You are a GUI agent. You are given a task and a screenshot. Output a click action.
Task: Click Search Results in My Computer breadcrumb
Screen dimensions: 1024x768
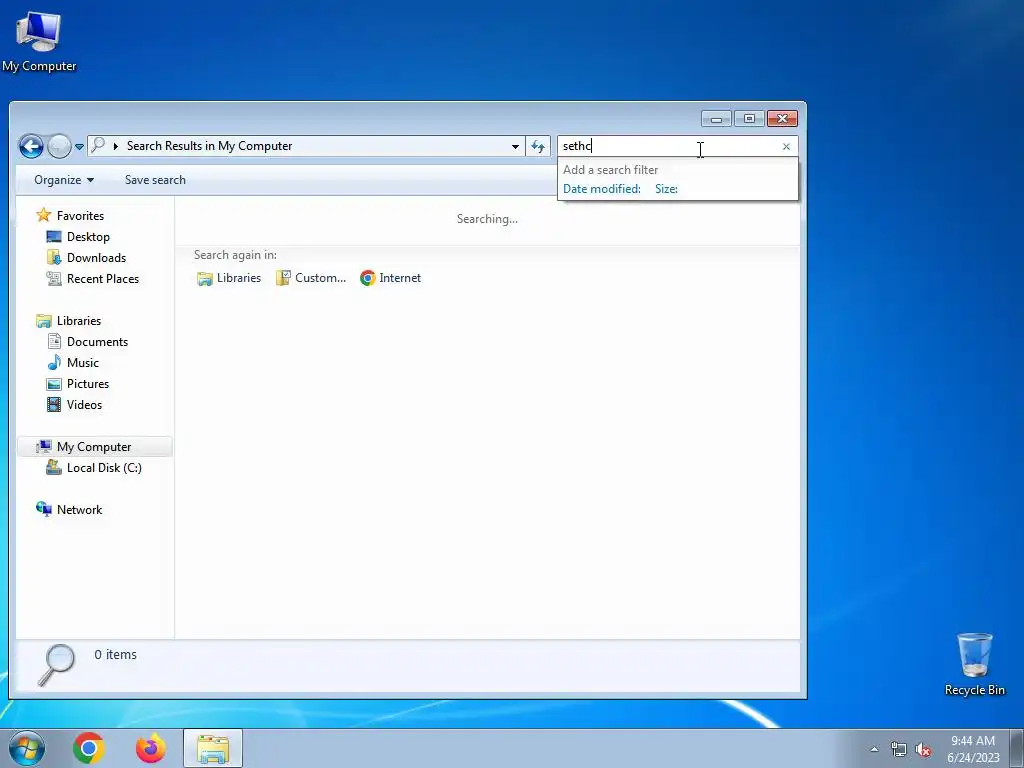point(209,146)
